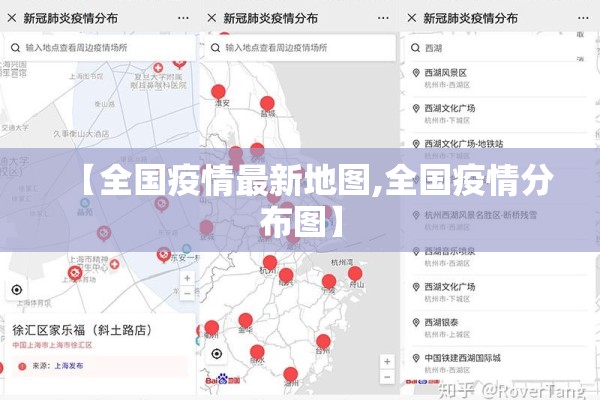
Task: Click the 中国上海市上海市徐汇区 address text
Action: (x=52, y=345)
